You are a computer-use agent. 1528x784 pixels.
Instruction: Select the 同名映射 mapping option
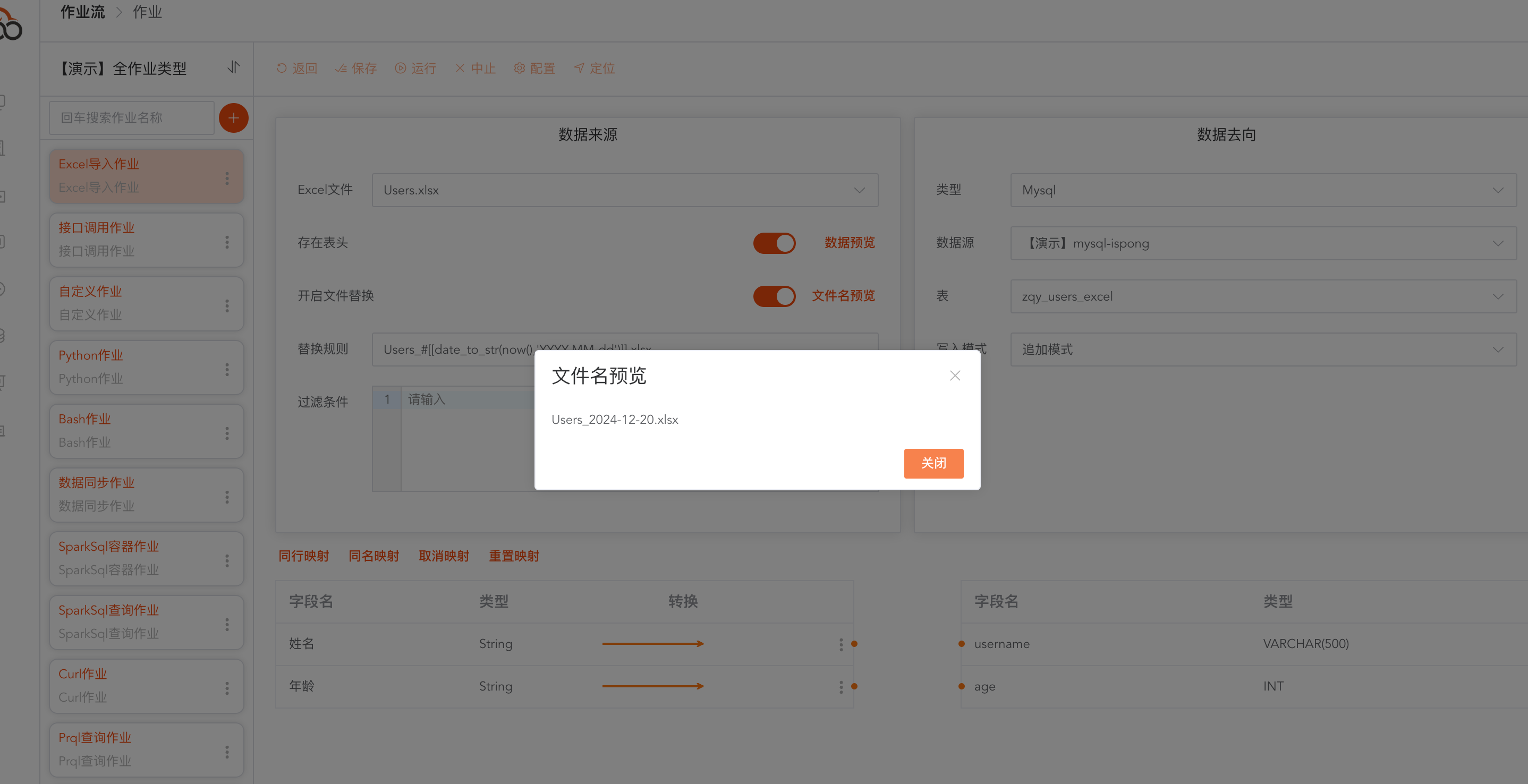click(x=373, y=556)
